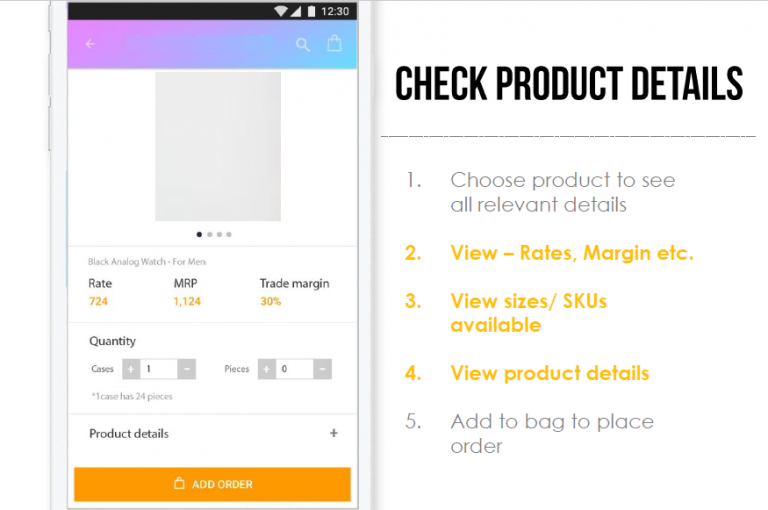768x510 pixels.
Task: Open search with the magnifier icon
Action: pos(303,45)
